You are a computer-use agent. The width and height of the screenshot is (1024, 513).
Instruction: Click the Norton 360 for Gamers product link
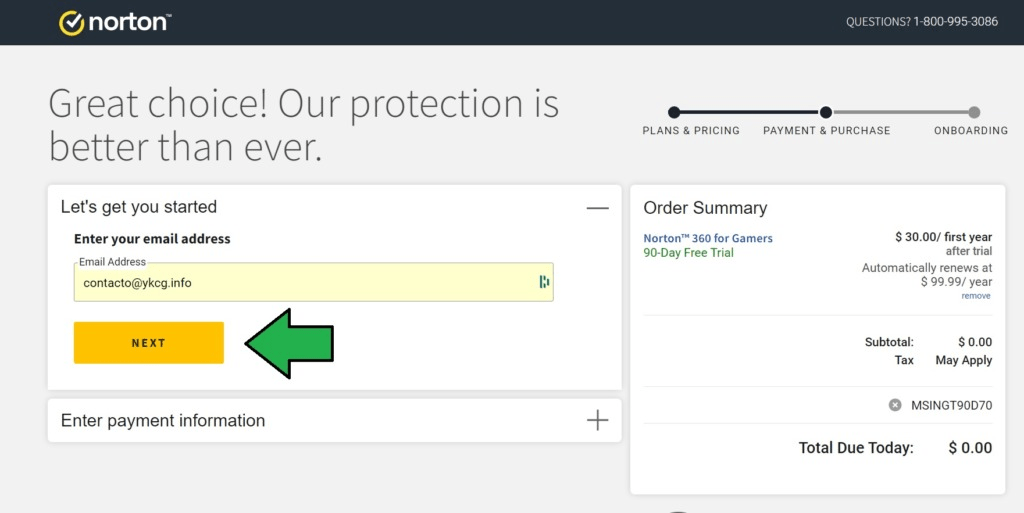708,238
